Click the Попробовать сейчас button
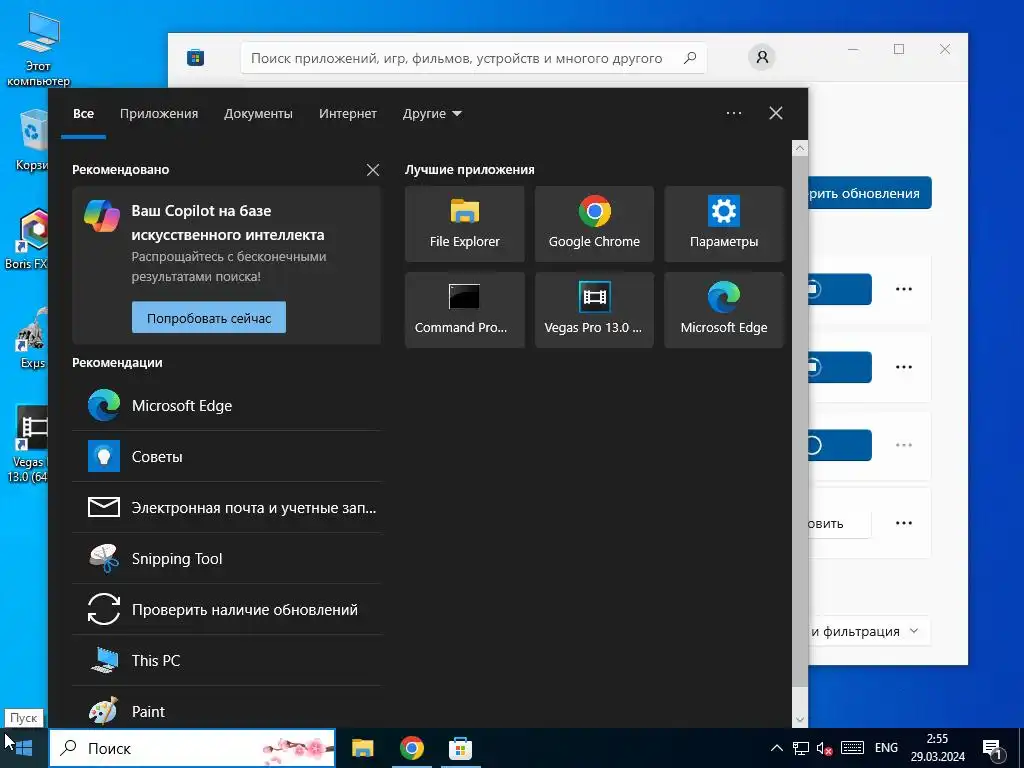This screenshot has height=768, width=1024. coord(209,317)
